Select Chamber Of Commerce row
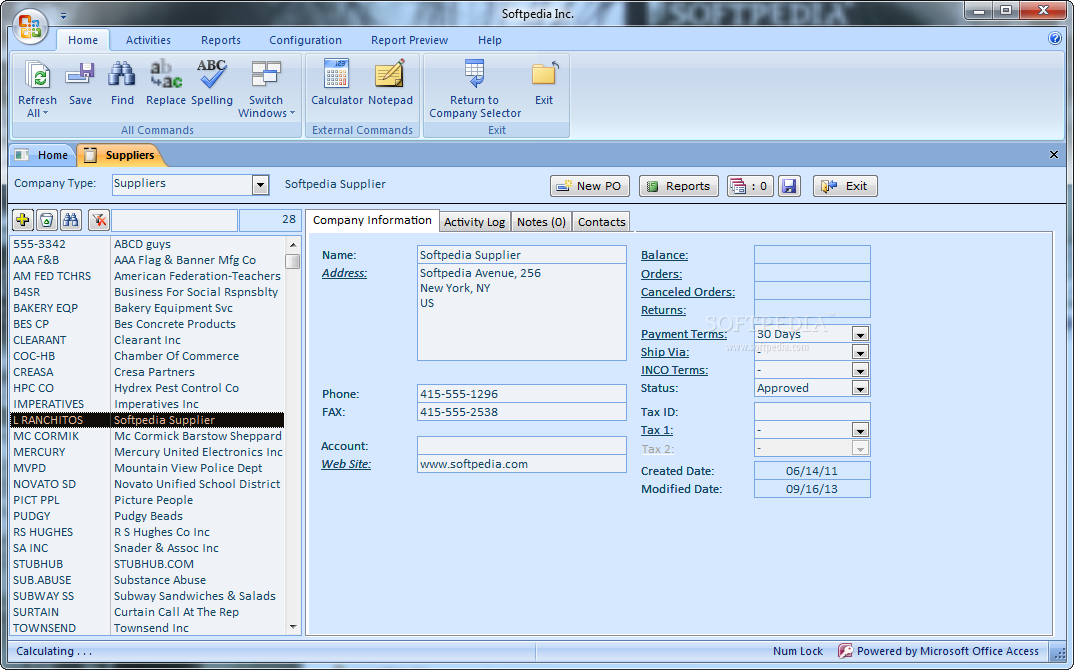The height and width of the screenshot is (670, 1074). click(x=147, y=356)
